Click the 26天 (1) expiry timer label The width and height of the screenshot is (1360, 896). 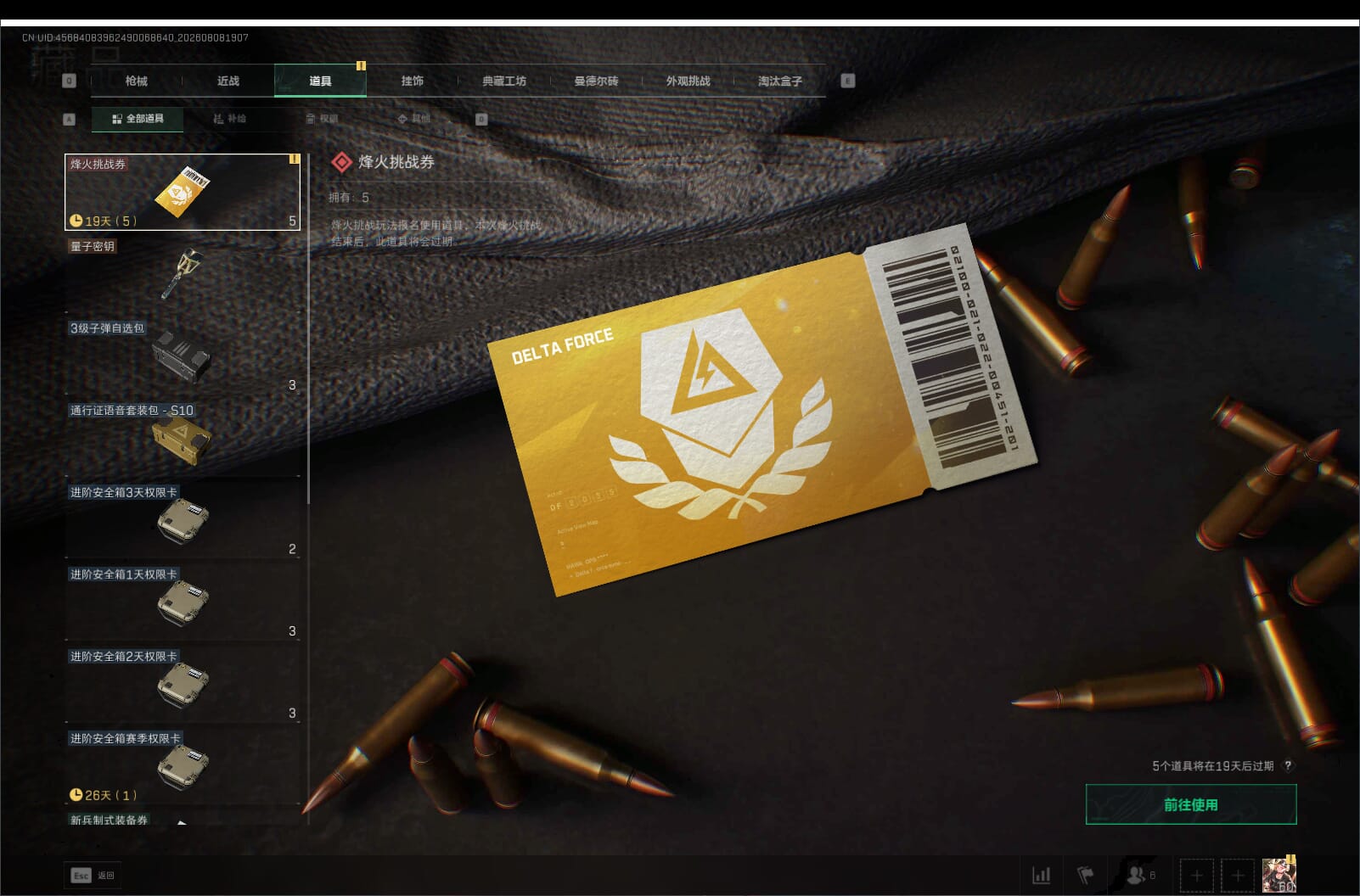[x=103, y=795]
